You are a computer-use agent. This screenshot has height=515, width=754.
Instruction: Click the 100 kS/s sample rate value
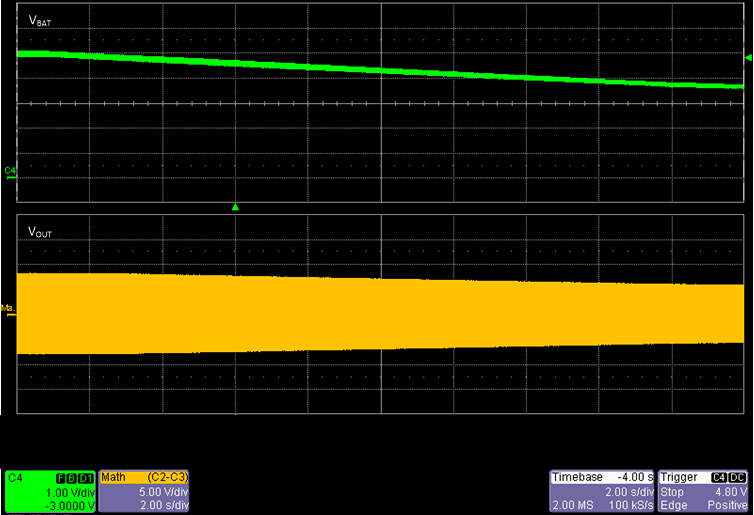click(x=631, y=505)
